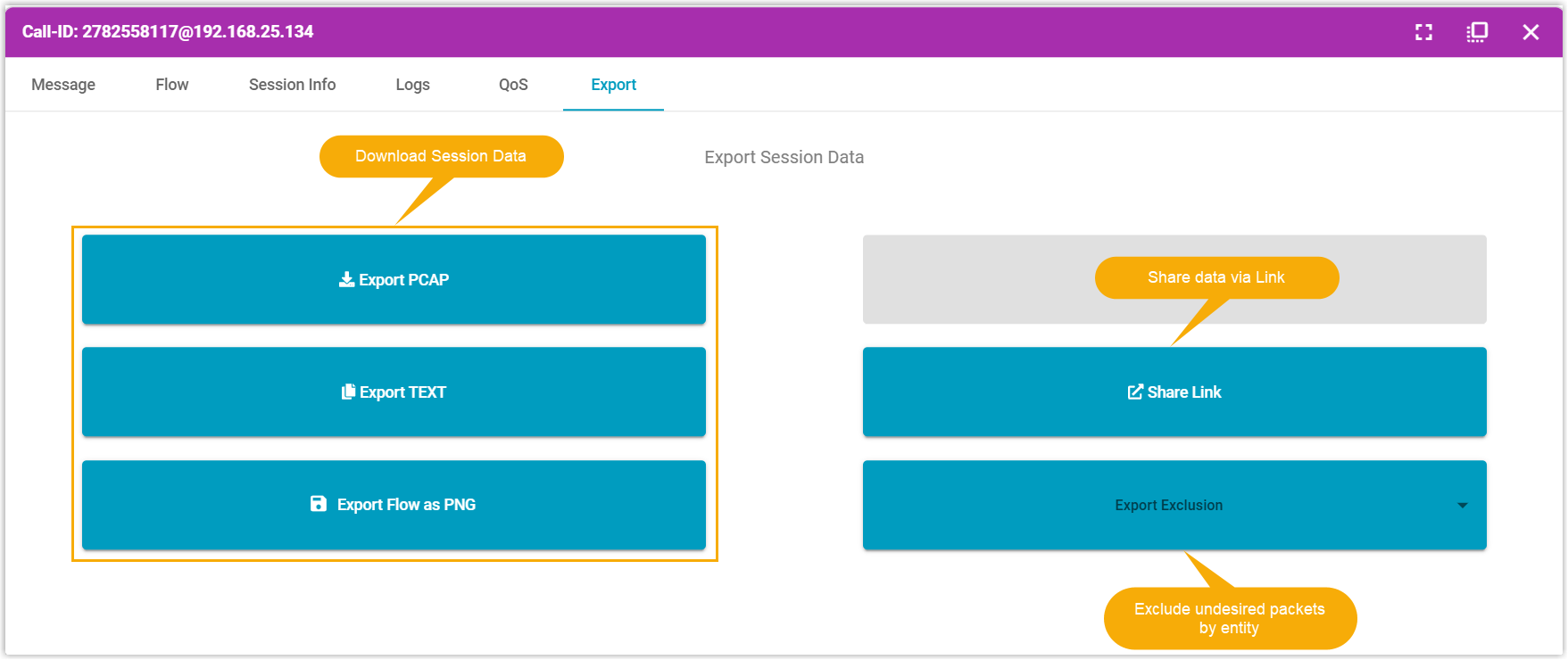The height and width of the screenshot is (660, 1568).
Task: Expand the Export Exclusion dropdown arrow
Action: (x=1462, y=506)
